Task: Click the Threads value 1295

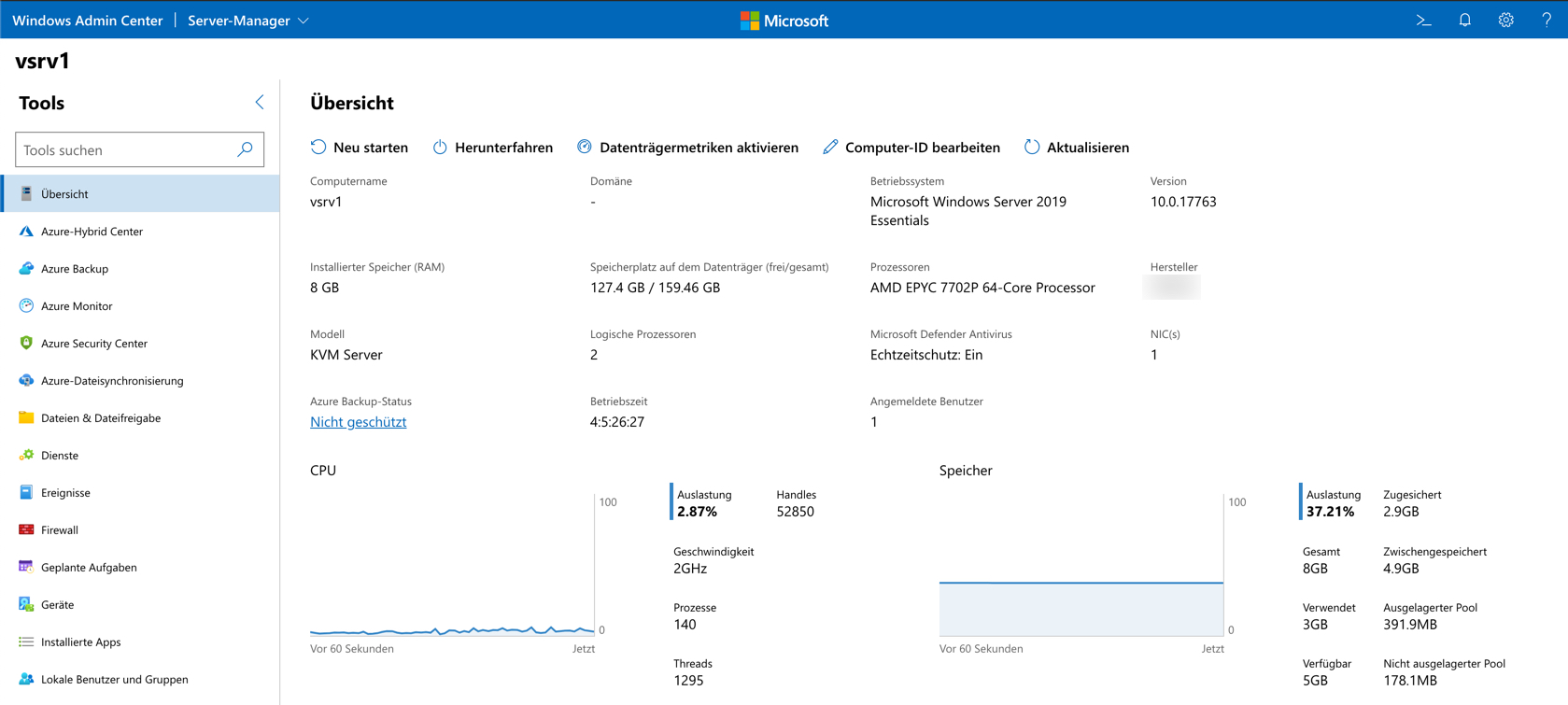Action: [x=688, y=681]
